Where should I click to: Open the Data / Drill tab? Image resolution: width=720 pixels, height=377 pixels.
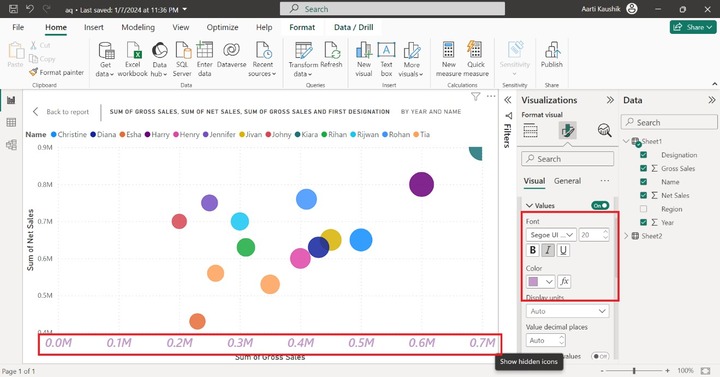pyautogui.click(x=354, y=27)
